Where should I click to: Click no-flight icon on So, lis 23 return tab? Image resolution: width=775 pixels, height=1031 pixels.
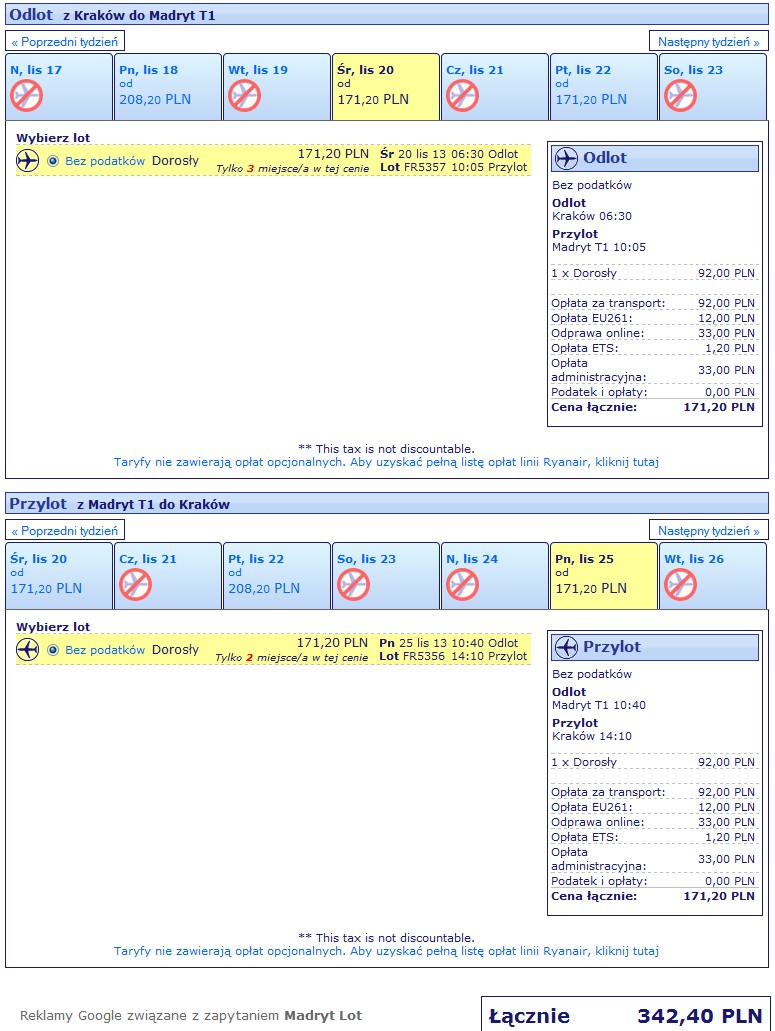(x=354, y=585)
